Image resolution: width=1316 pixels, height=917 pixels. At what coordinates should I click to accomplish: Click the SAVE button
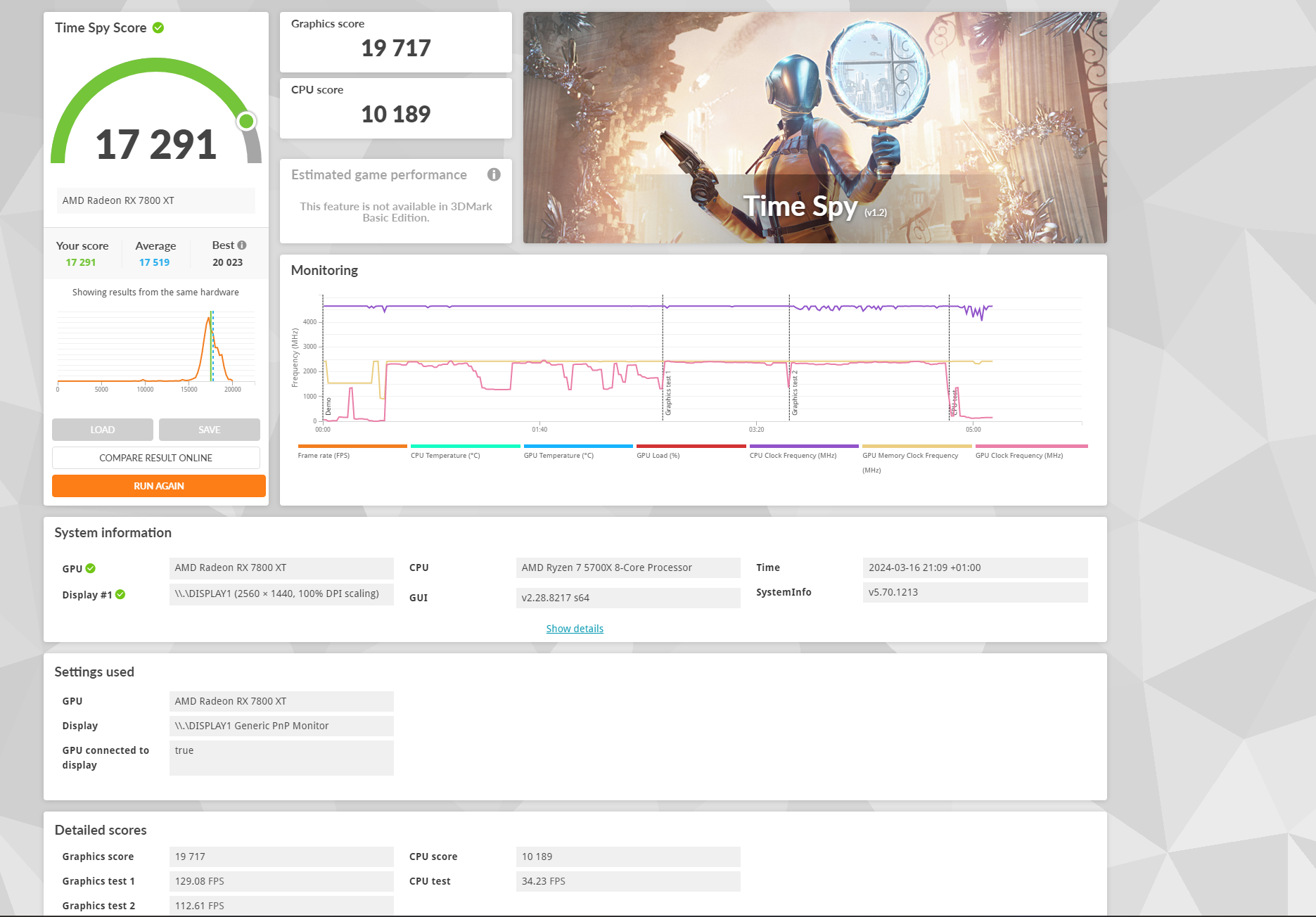click(210, 430)
